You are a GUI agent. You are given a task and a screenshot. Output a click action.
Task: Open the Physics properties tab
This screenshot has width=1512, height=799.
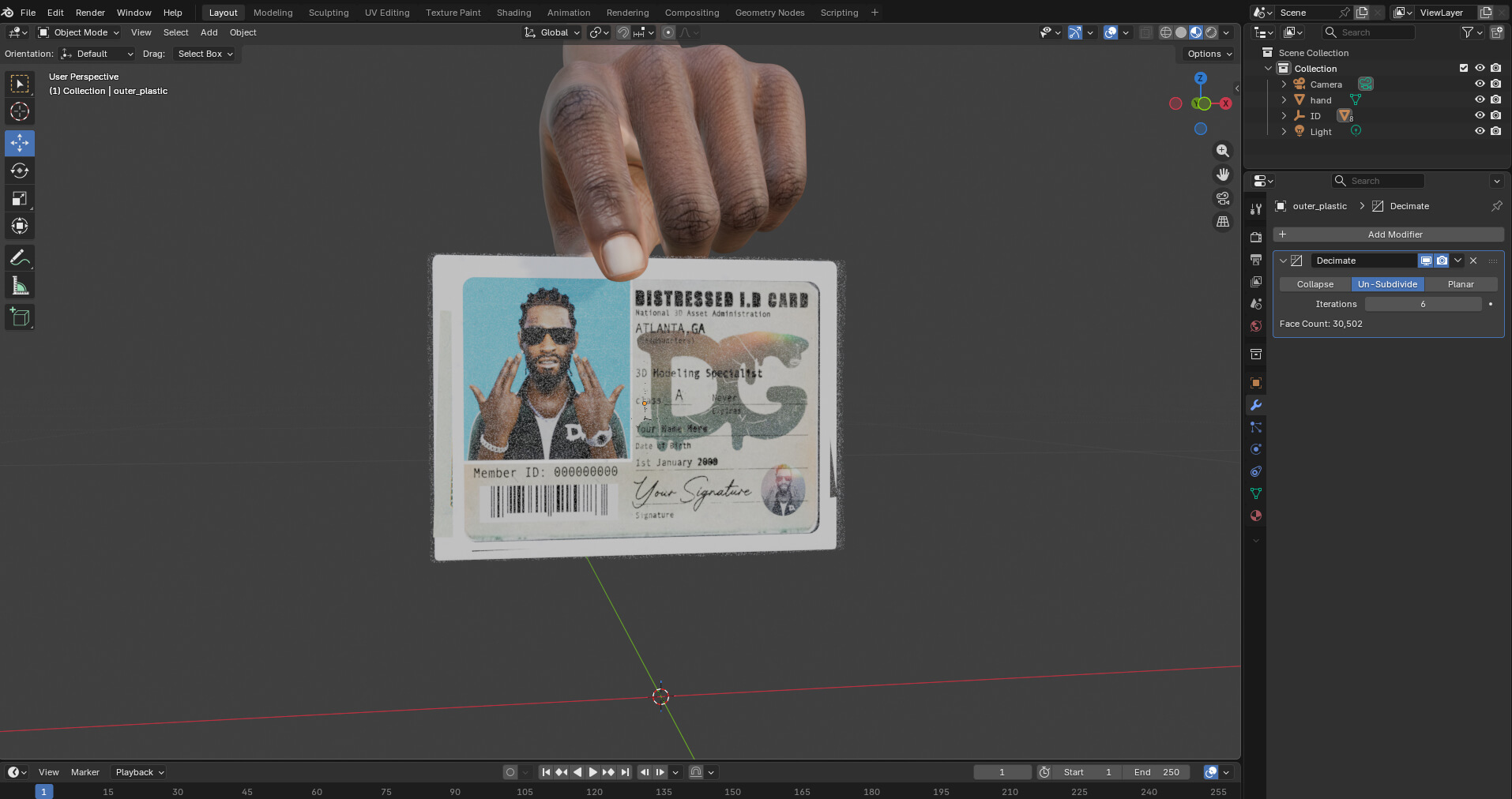(1256, 449)
